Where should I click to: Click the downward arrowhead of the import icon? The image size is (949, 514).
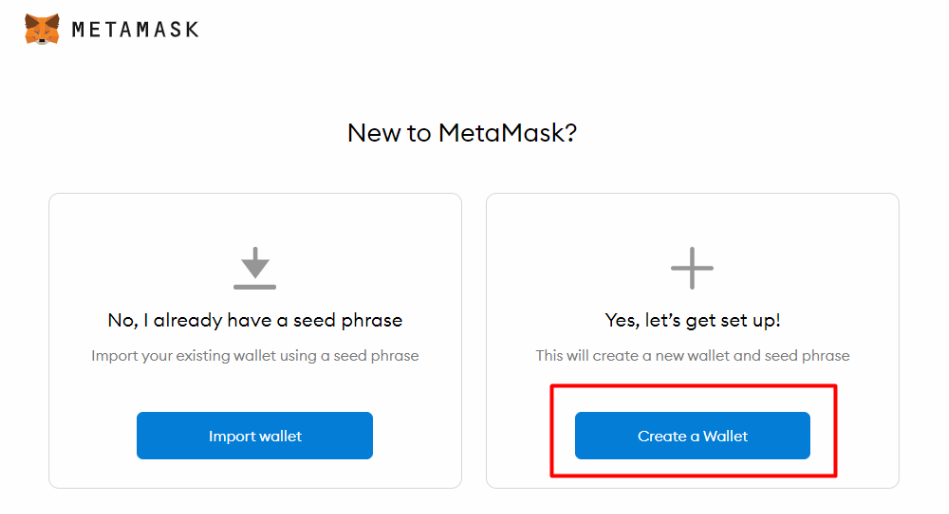(255, 268)
